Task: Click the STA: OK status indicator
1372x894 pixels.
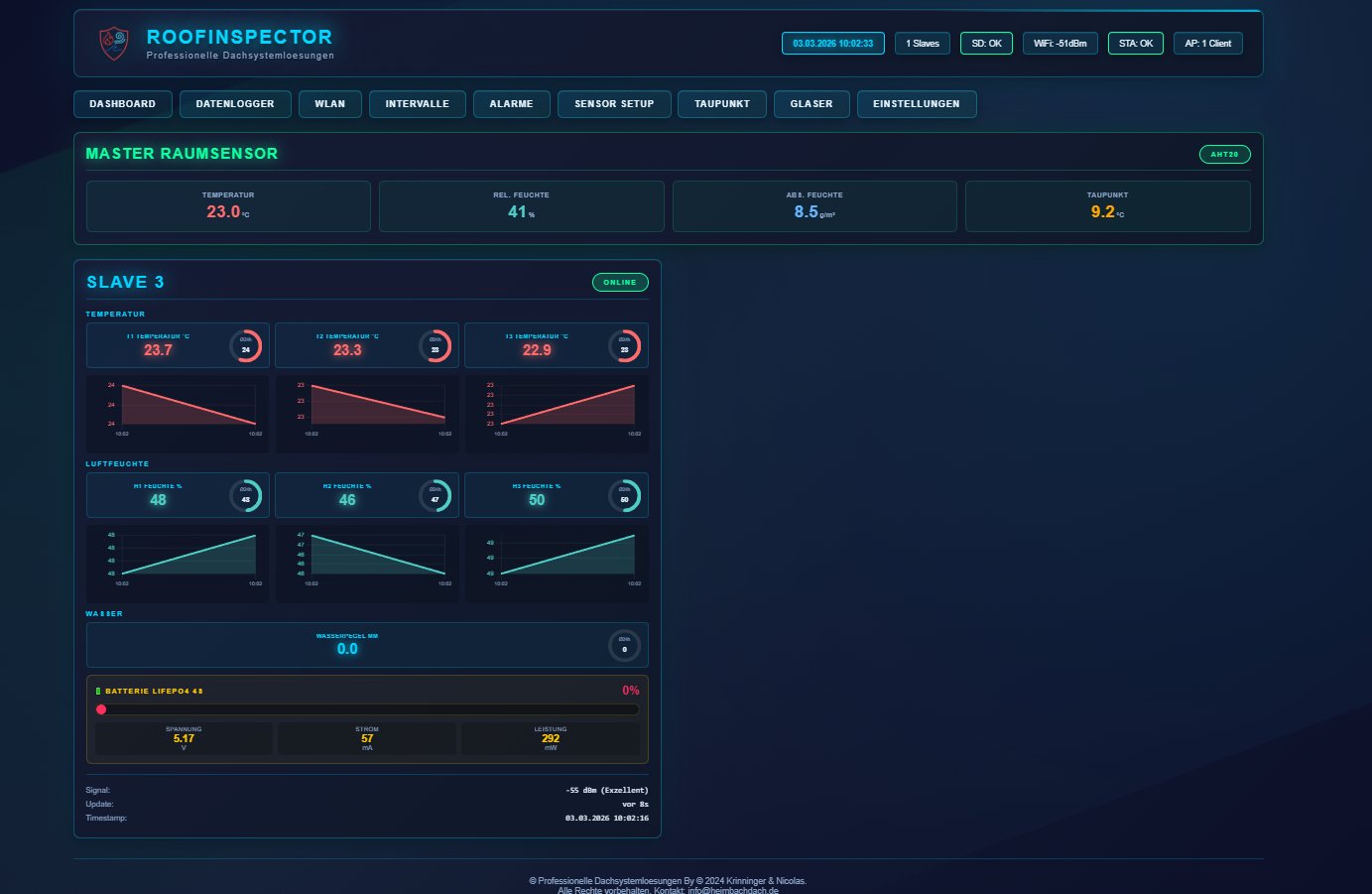Action: pos(1135,43)
